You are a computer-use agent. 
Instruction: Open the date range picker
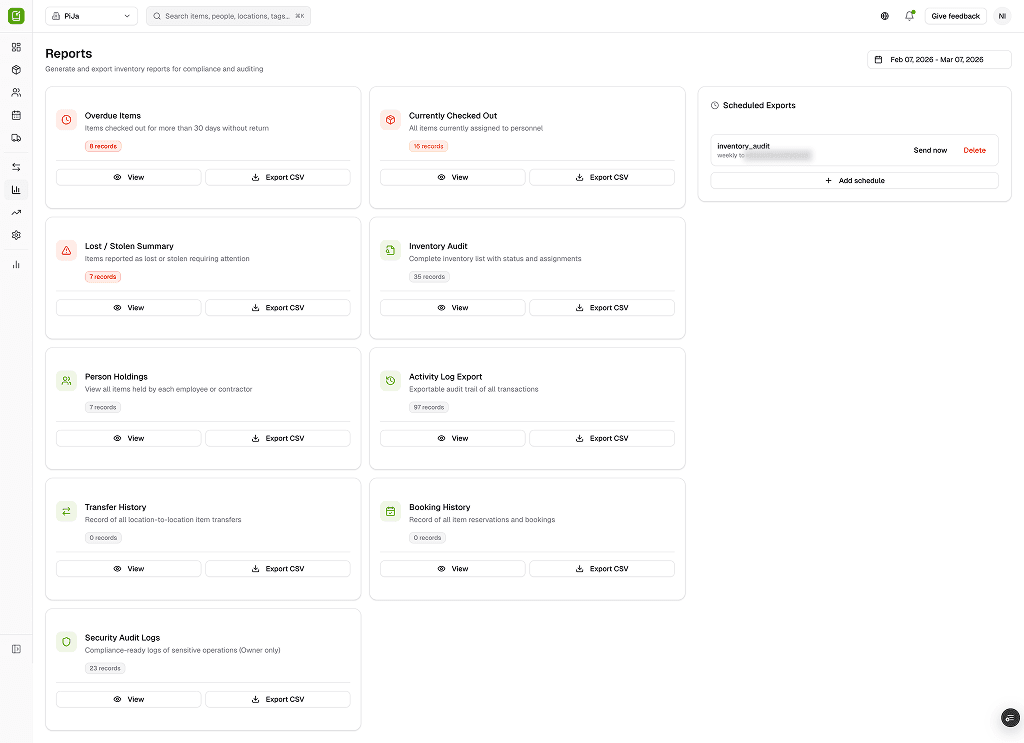[x=939, y=60]
